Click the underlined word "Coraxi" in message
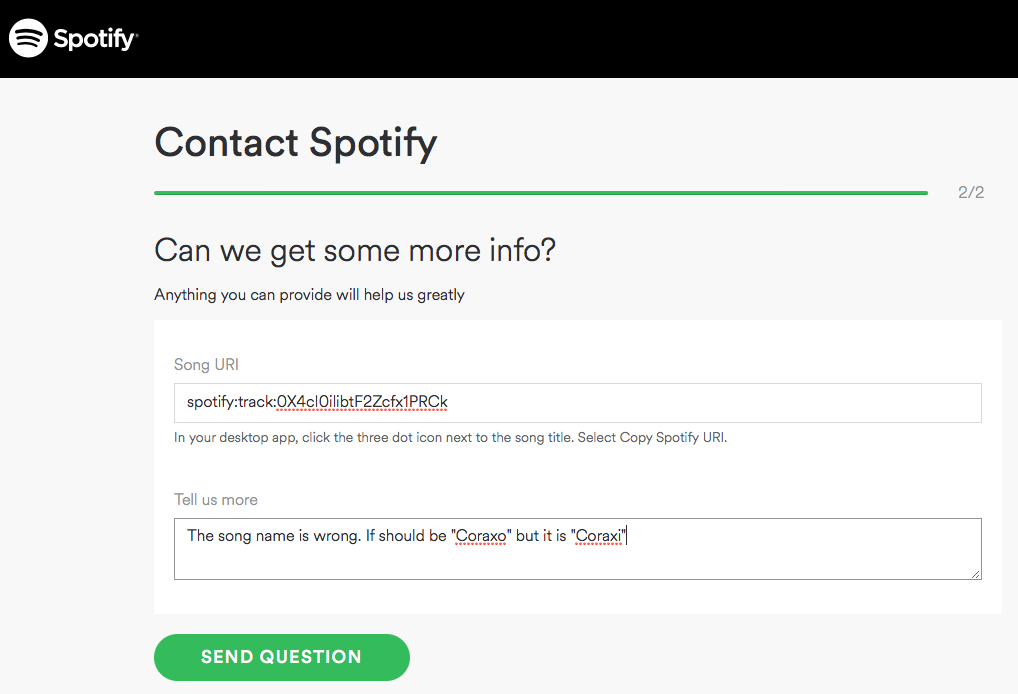The height and width of the screenshot is (694, 1018). click(x=599, y=536)
